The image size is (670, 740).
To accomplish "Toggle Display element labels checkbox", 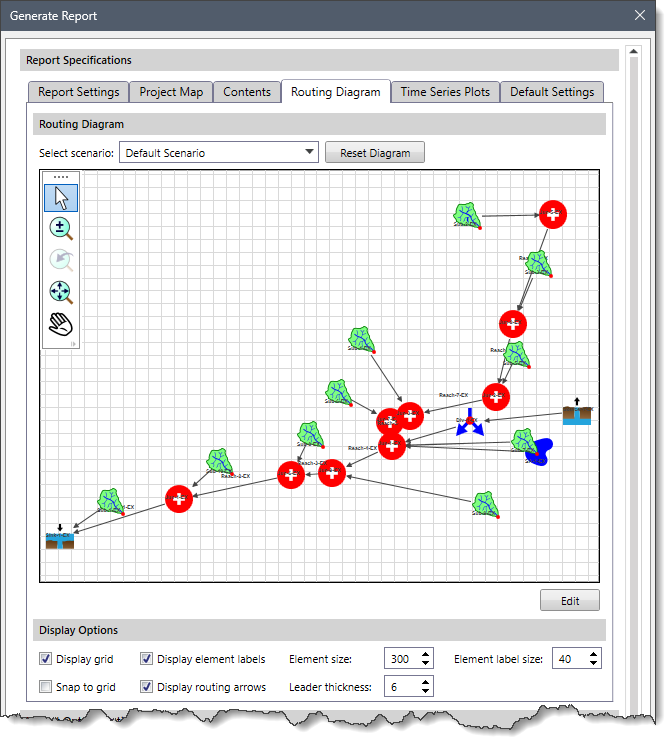I will pos(146,659).
